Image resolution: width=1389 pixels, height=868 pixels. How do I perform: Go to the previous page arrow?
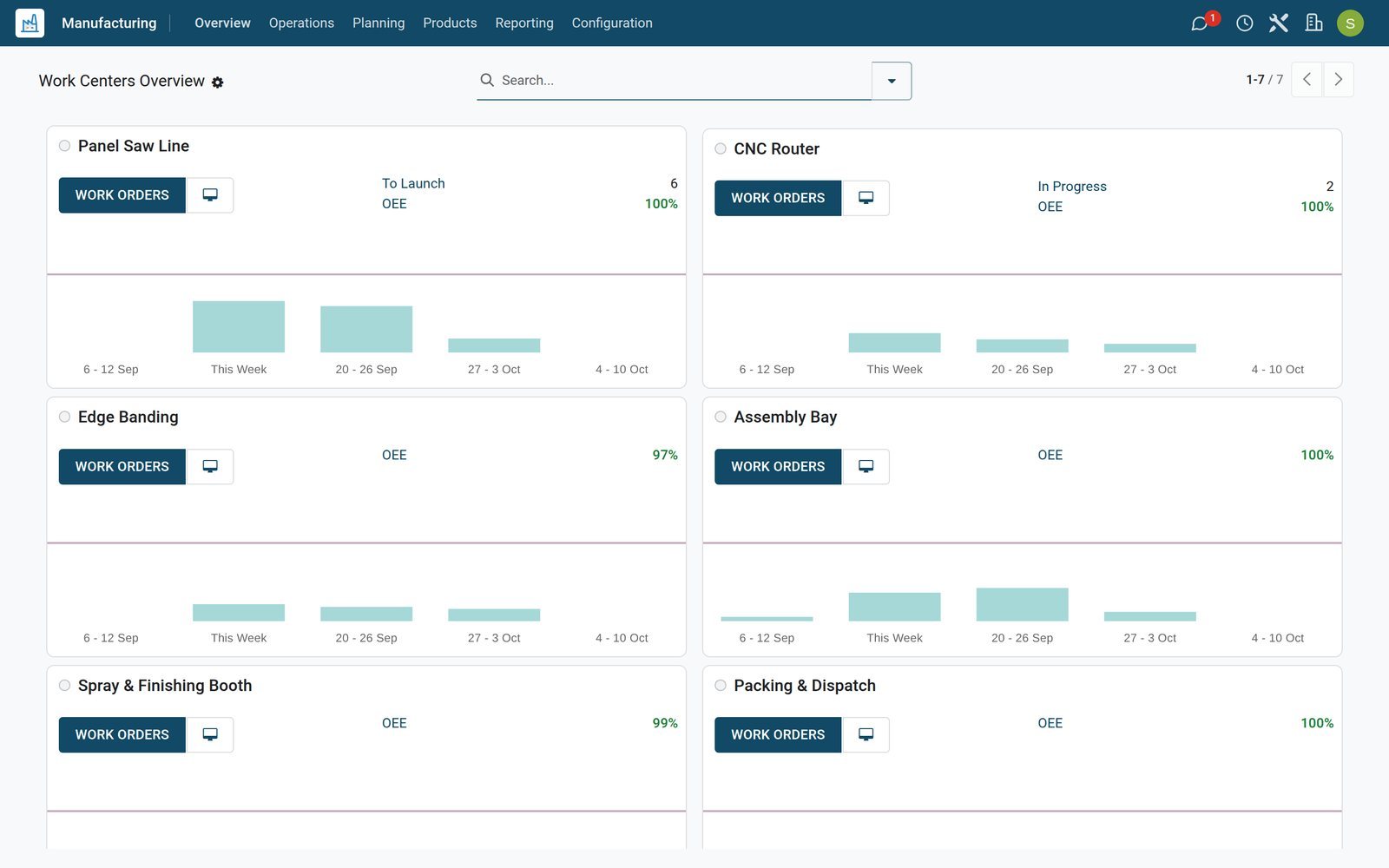coord(1307,80)
